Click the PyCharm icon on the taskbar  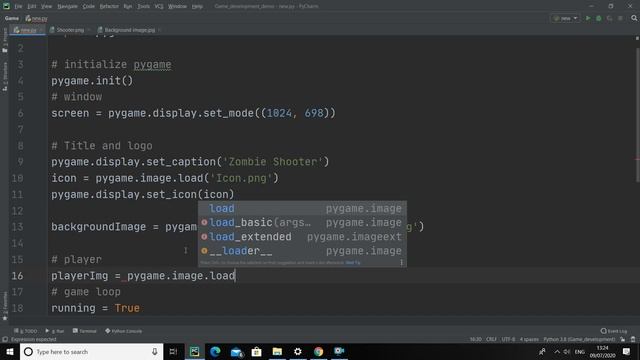pos(195,352)
